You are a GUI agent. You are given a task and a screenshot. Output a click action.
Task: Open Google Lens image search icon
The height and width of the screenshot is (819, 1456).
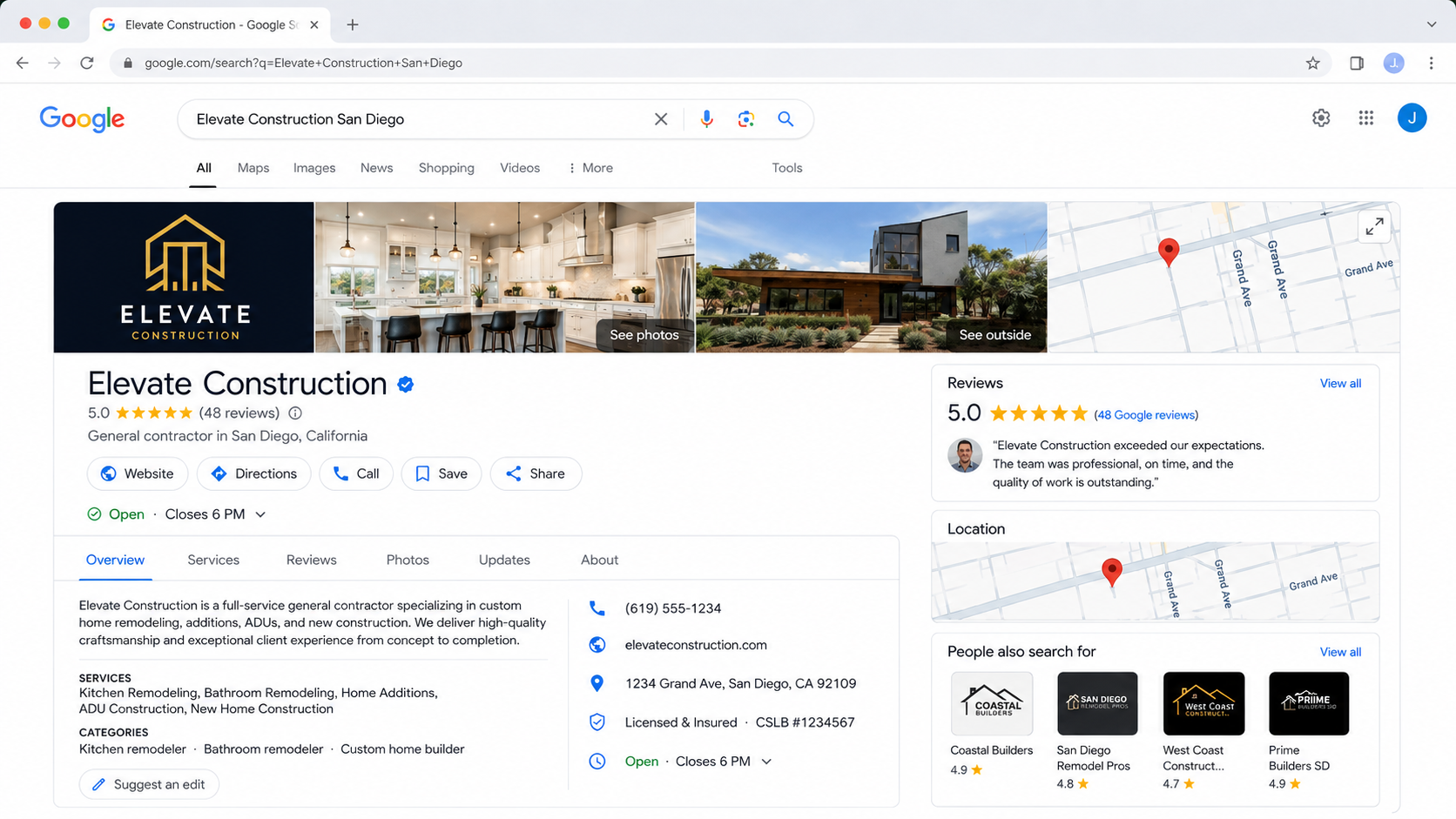pos(746,119)
